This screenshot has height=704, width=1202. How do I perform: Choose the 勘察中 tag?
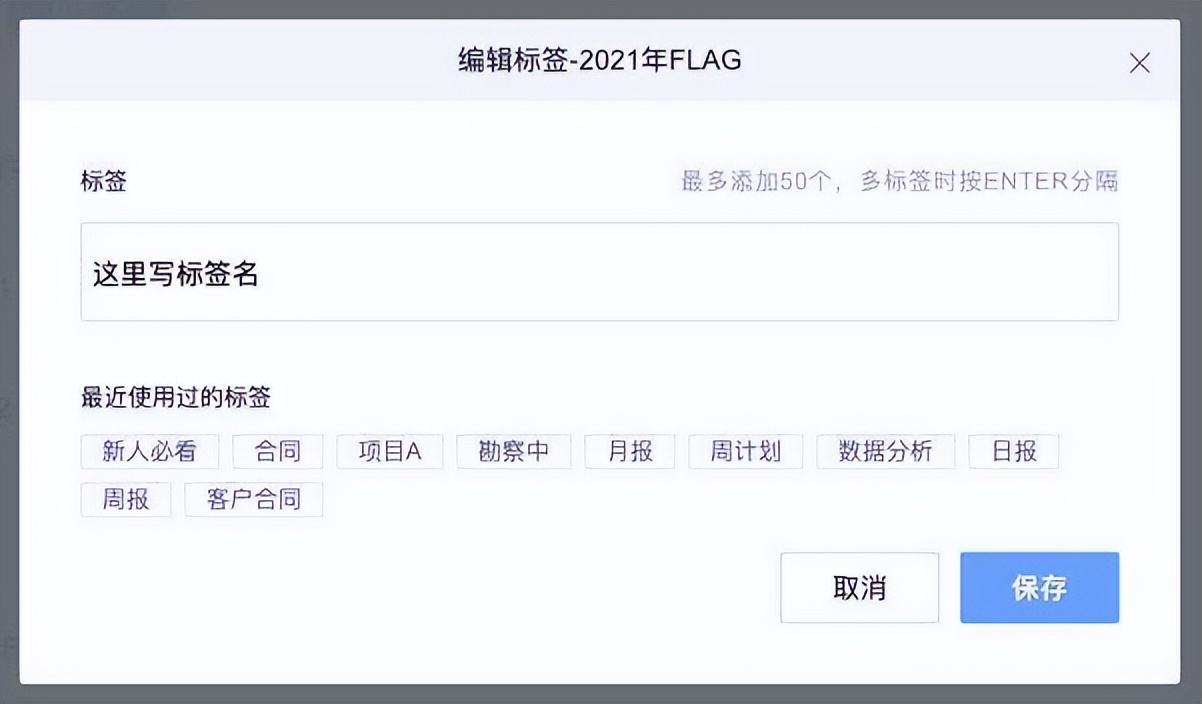pyautogui.click(x=513, y=451)
